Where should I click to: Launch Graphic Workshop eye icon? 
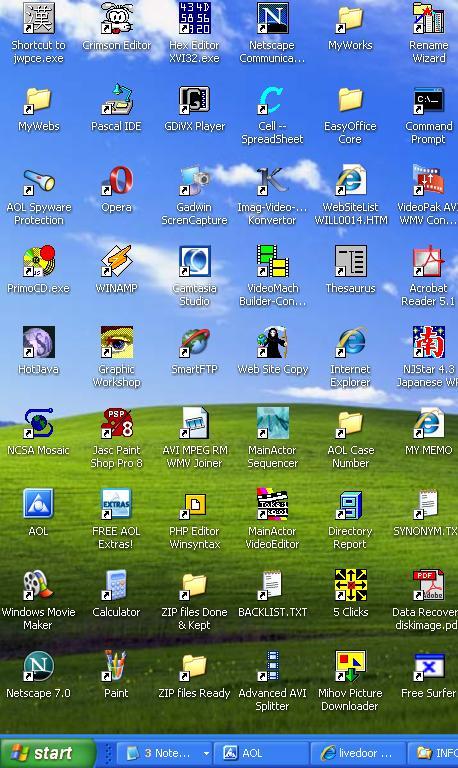(117, 342)
